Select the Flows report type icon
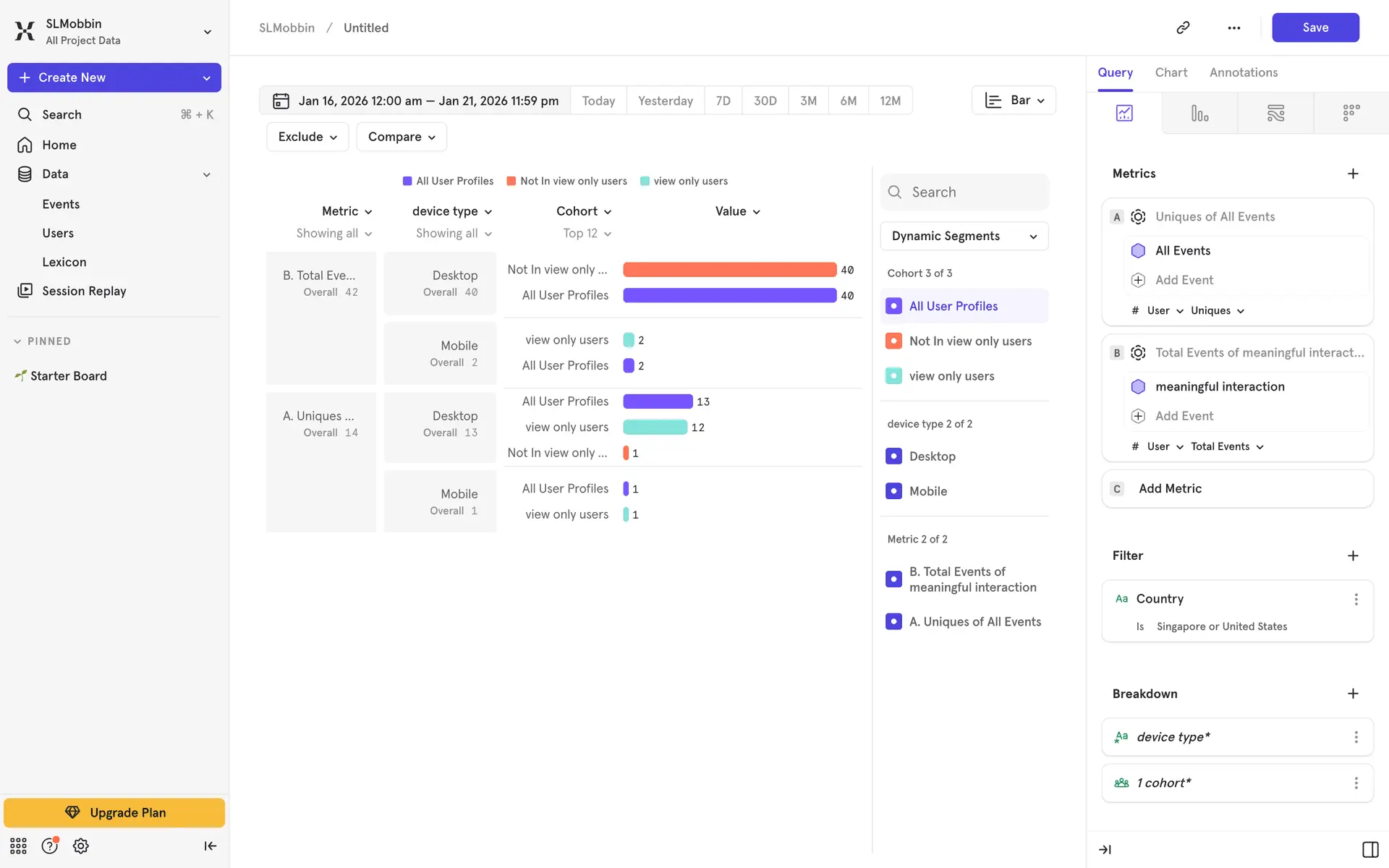The height and width of the screenshot is (868, 1389). point(1275,113)
